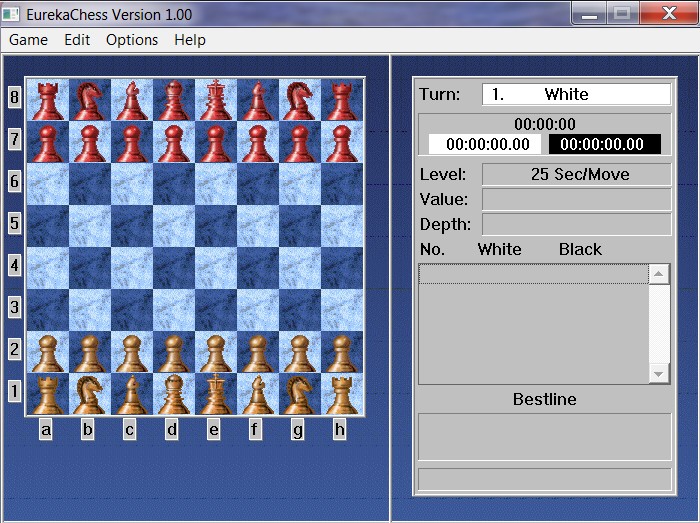The height and width of the screenshot is (523, 700).
Task: Click the red pawn on c7
Action: pyautogui.click(x=132, y=143)
